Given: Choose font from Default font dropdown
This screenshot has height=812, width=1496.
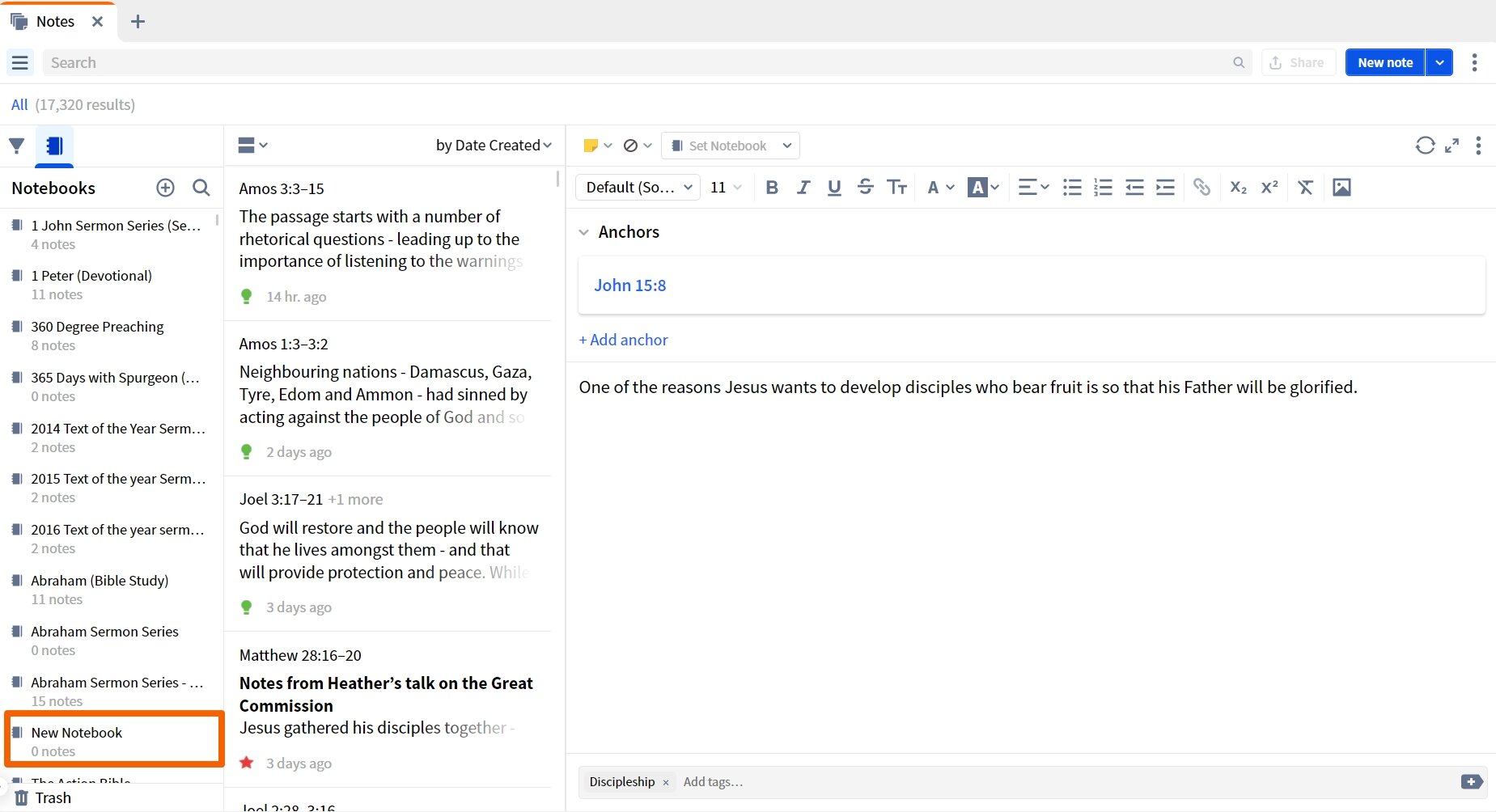Looking at the screenshot, I should click(638, 188).
